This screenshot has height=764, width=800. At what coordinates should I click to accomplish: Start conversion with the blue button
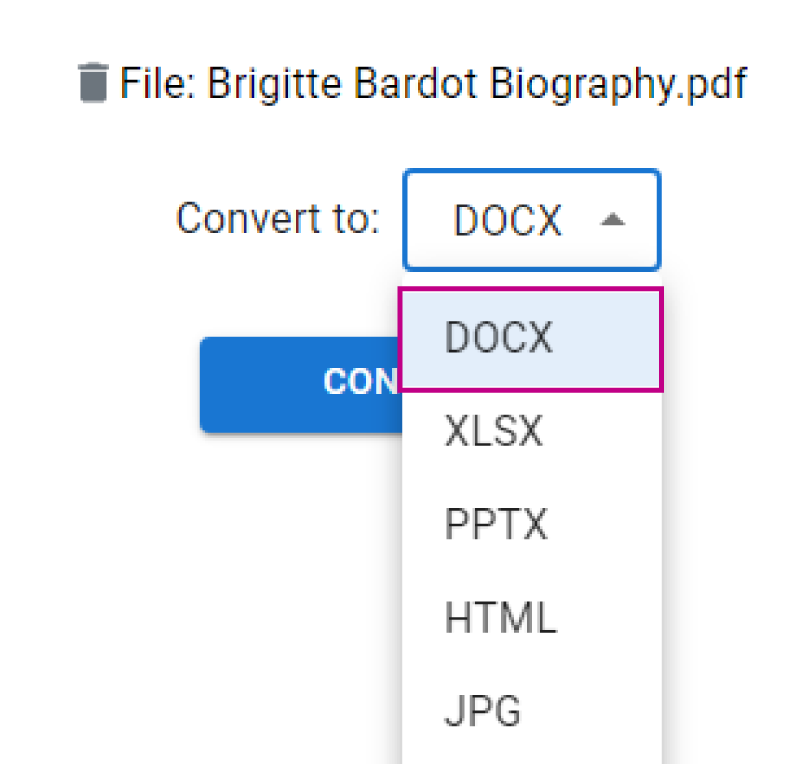pos(300,385)
